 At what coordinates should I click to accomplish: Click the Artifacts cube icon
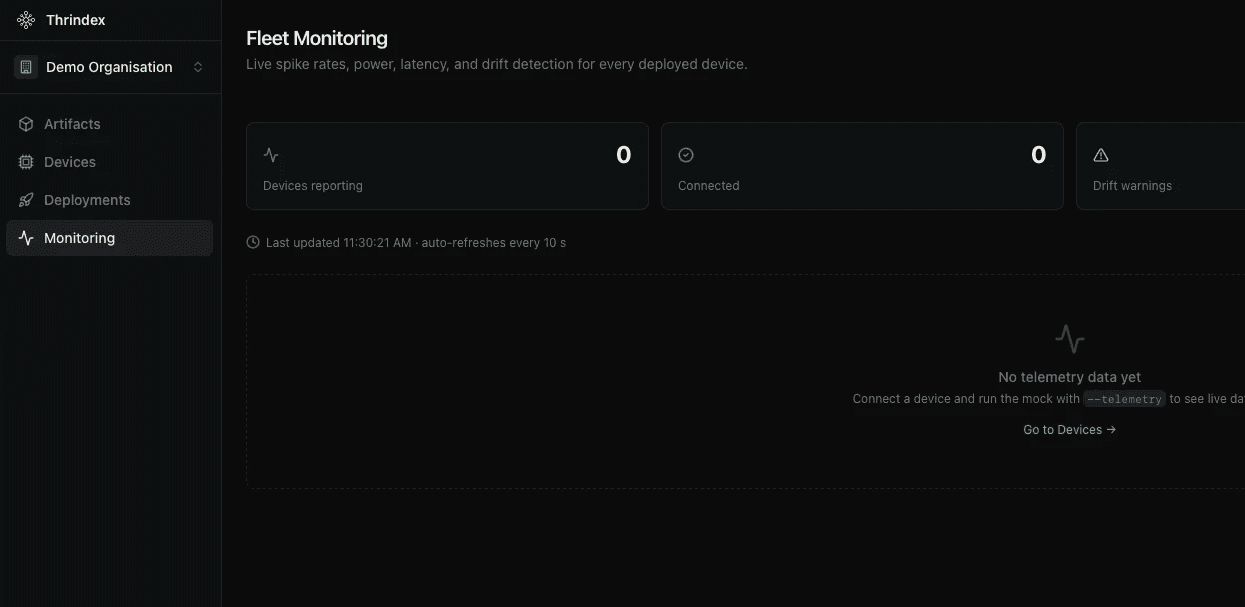tap(26, 124)
